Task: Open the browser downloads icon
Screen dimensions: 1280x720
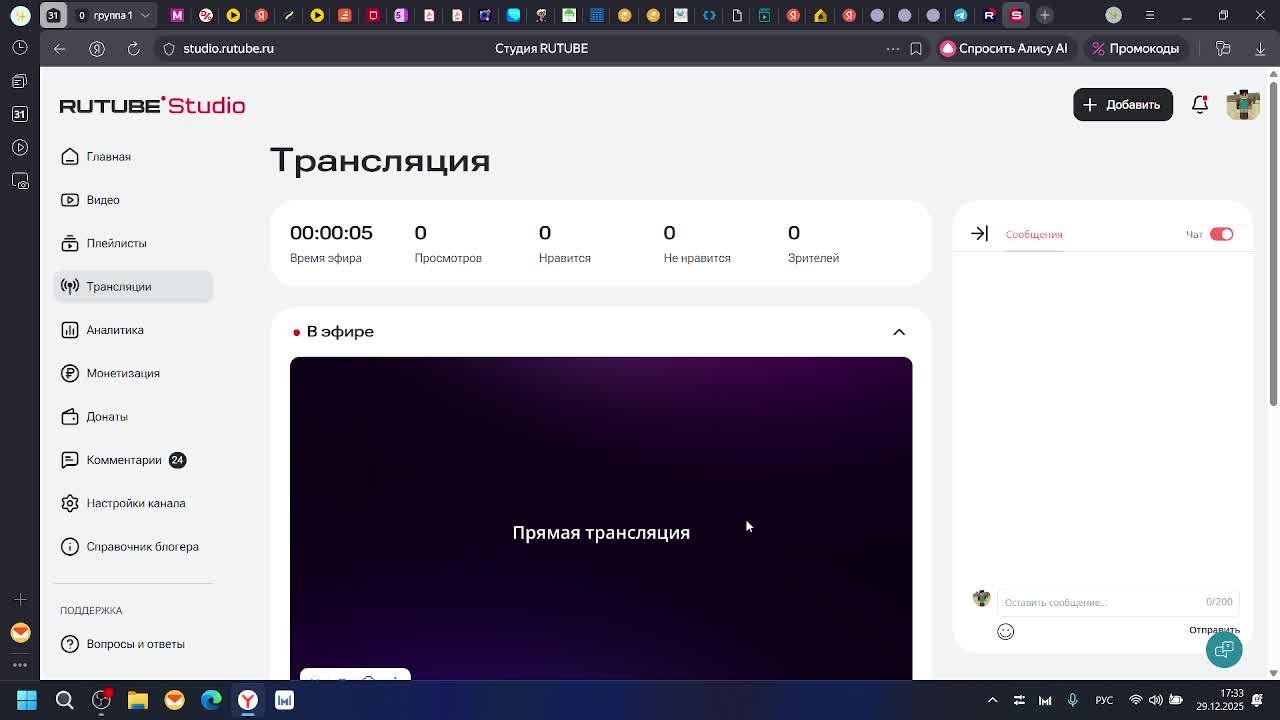Action: pos(1260,48)
